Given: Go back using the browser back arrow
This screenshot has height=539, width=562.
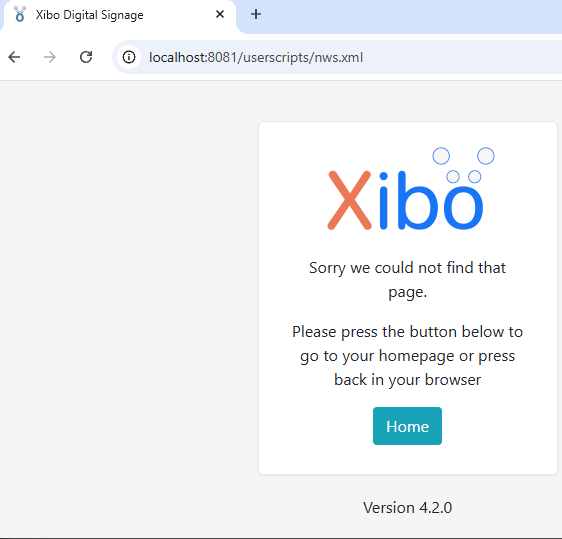Looking at the screenshot, I should point(14,57).
